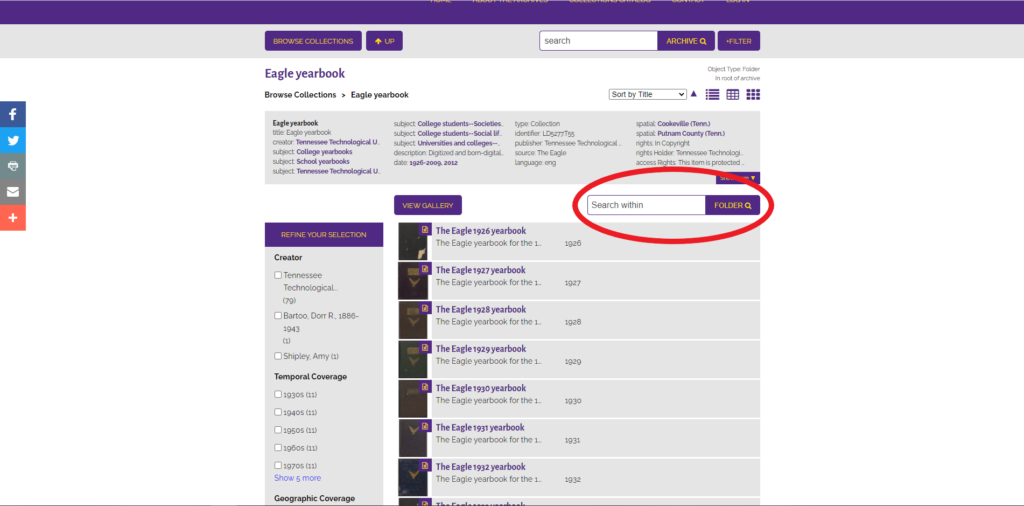Check the 1930s temporal coverage checkbox

point(278,394)
